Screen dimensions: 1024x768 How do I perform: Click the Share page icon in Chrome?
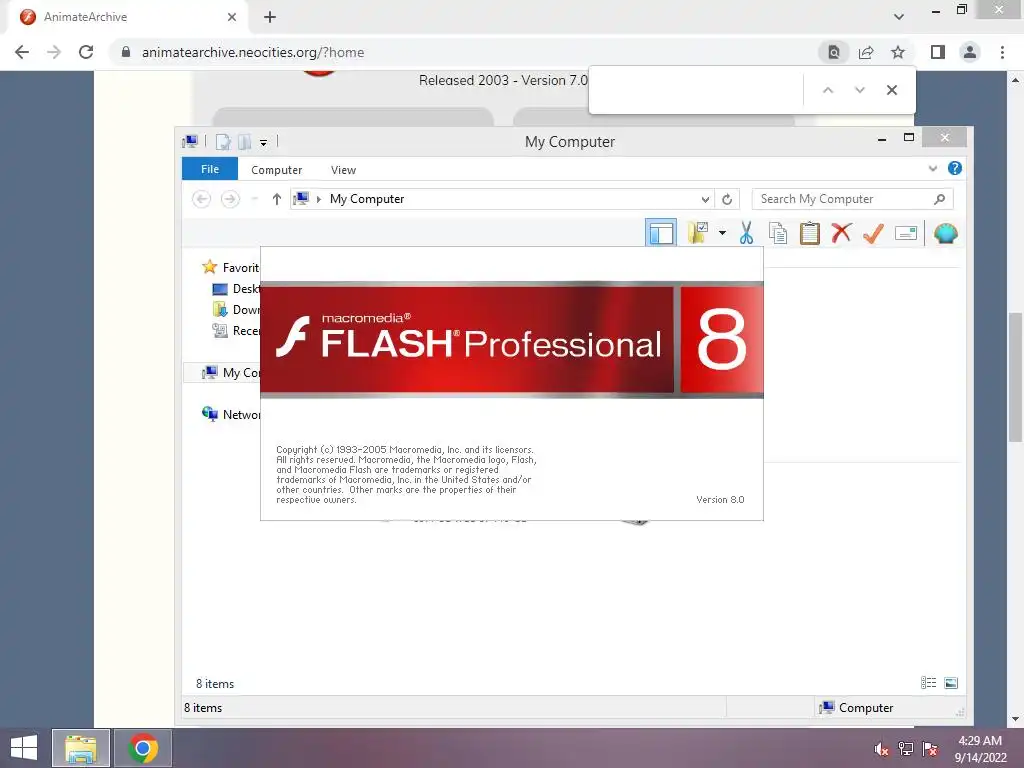866,52
